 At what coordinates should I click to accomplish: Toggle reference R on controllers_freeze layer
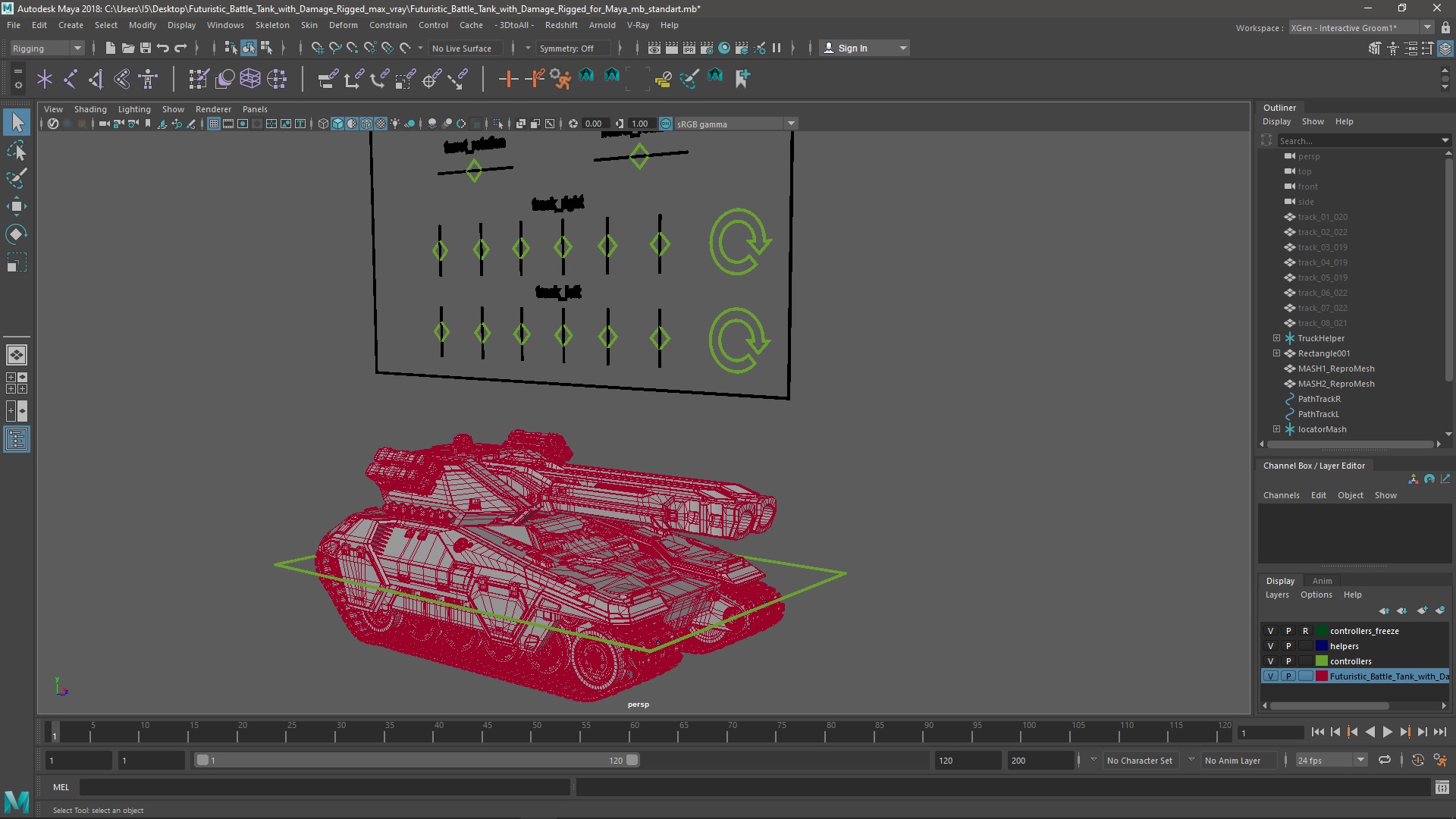1305,631
